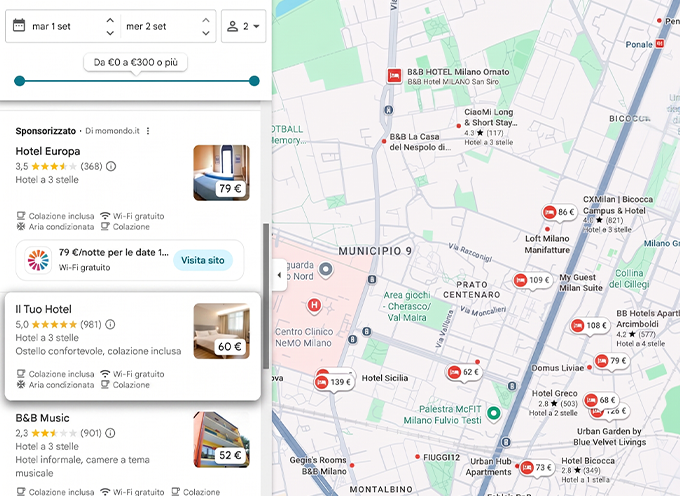The width and height of the screenshot is (680, 496).
Task: Open the check-in calendar icon
Action: coord(19,25)
